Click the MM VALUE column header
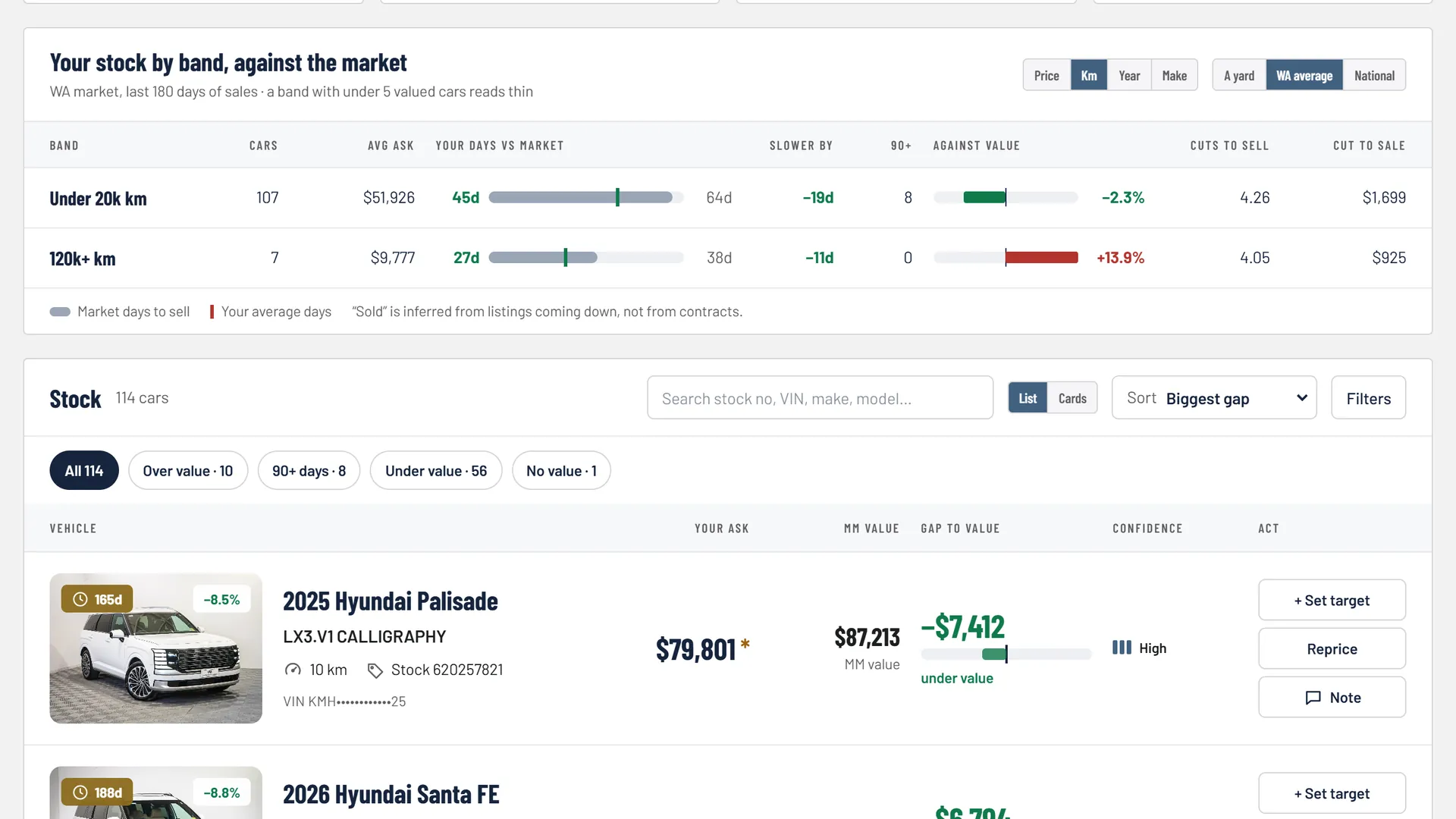The width and height of the screenshot is (1456, 819). click(872, 529)
